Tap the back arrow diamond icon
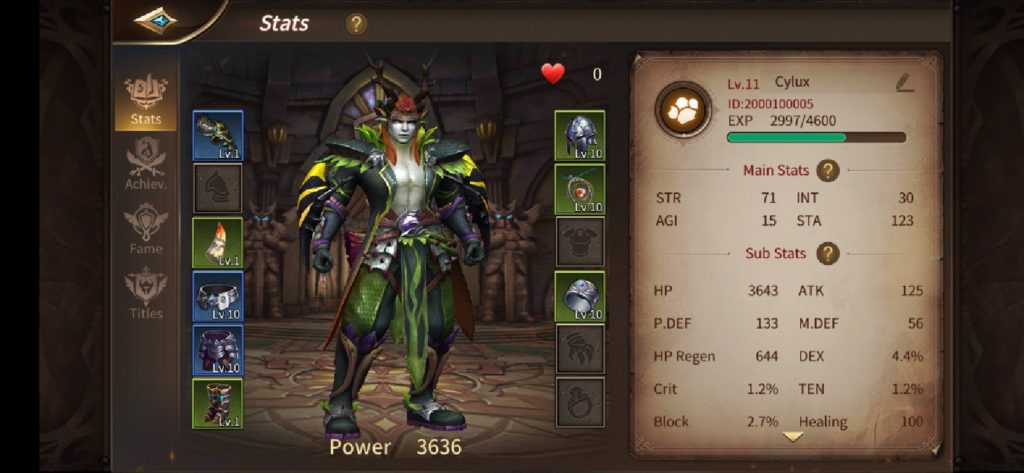 click(155, 20)
